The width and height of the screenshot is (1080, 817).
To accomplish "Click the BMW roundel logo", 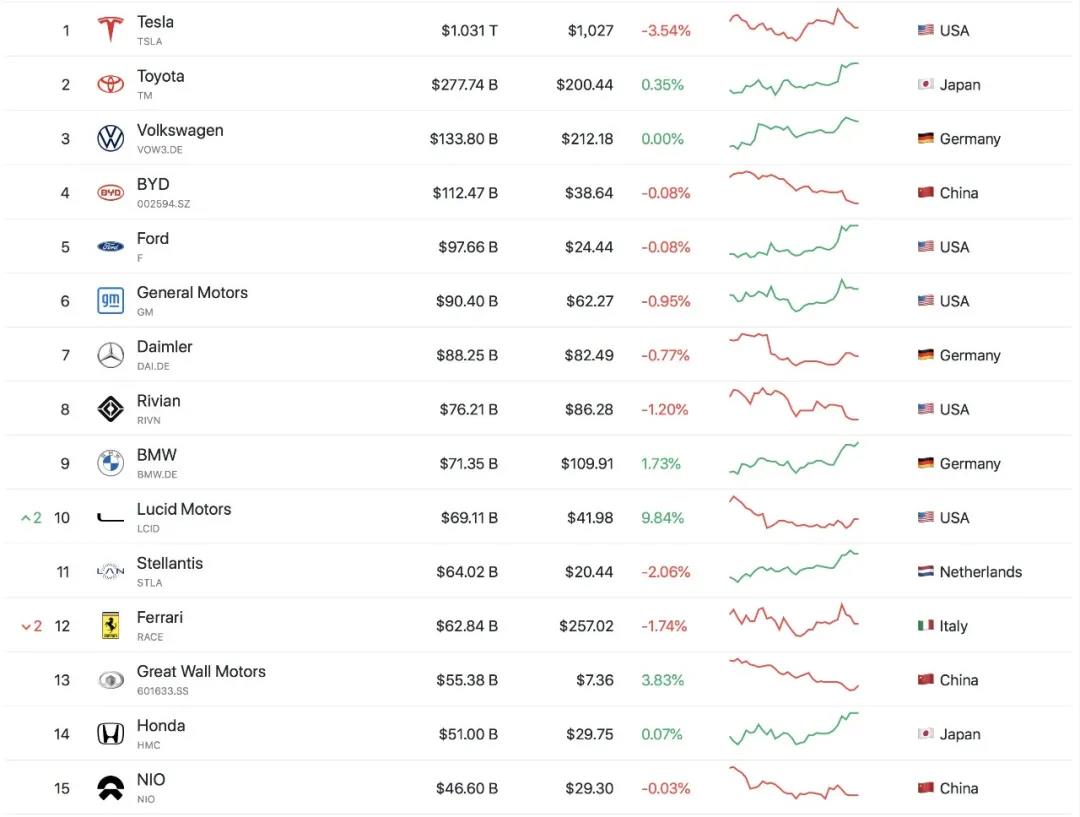I will 110,464.
